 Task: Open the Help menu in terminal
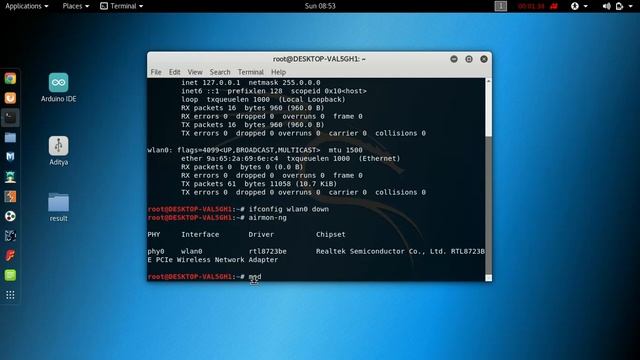click(x=278, y=72)
